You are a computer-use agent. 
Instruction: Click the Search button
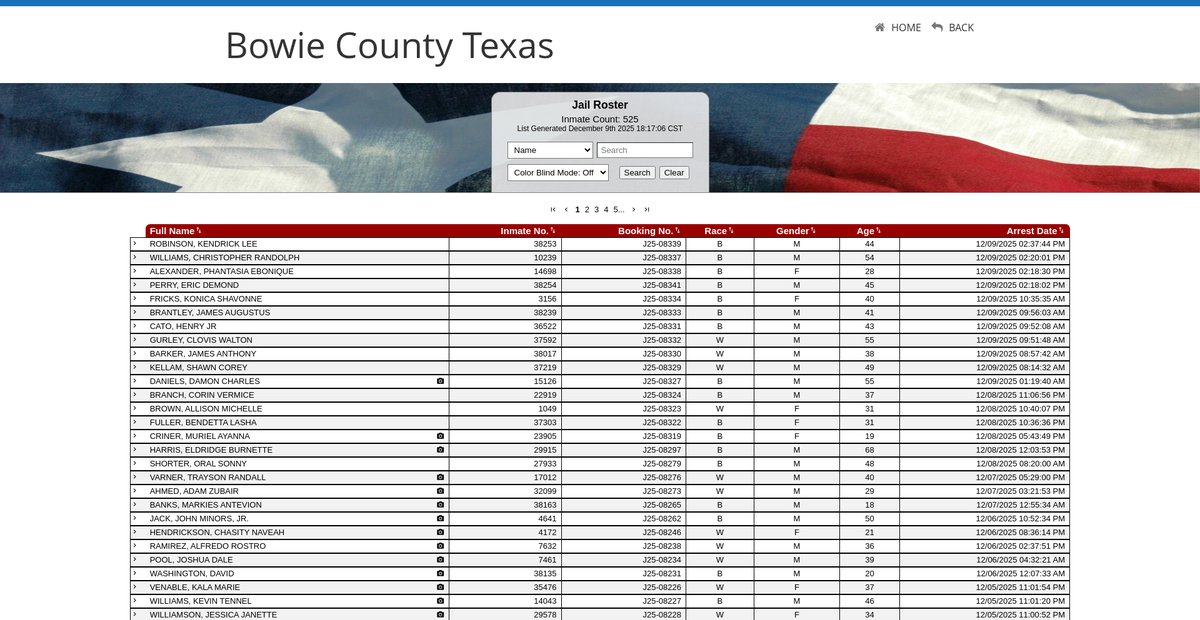click(637, 173)
